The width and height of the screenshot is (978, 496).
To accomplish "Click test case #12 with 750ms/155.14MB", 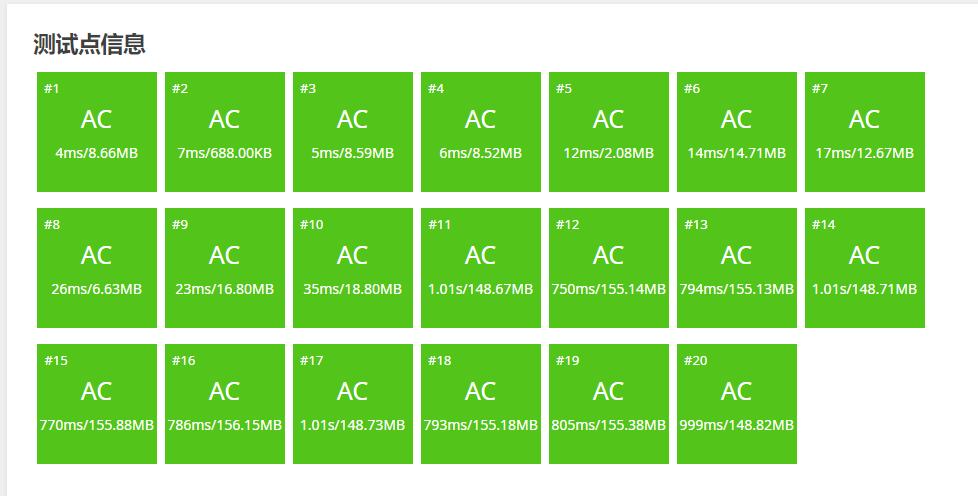I will 609,268.
